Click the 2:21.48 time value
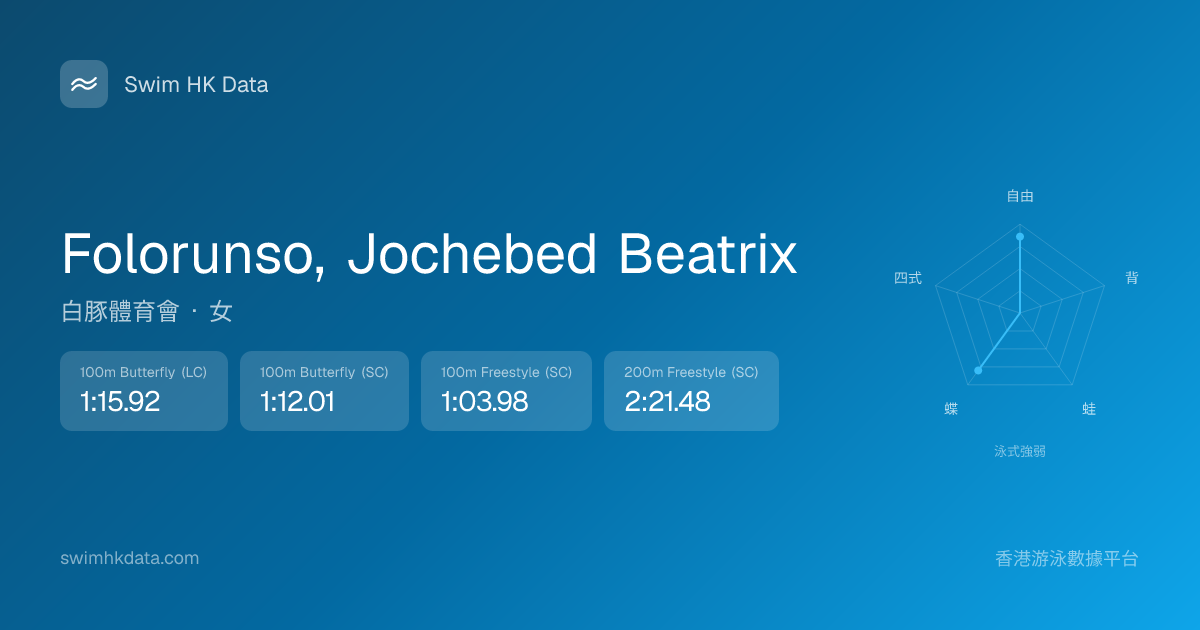This screenshot has height=630, width=1200. 667,402
